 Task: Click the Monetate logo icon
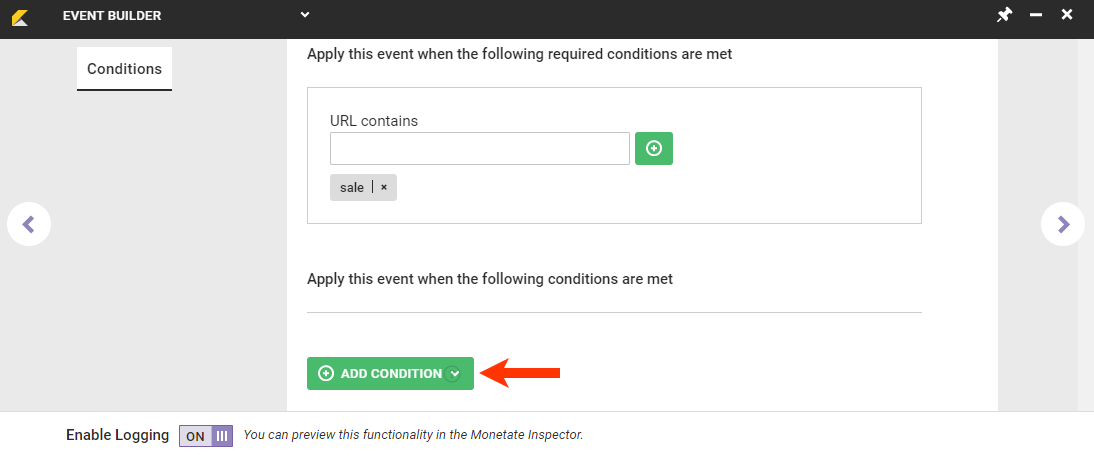click(19, 16)
